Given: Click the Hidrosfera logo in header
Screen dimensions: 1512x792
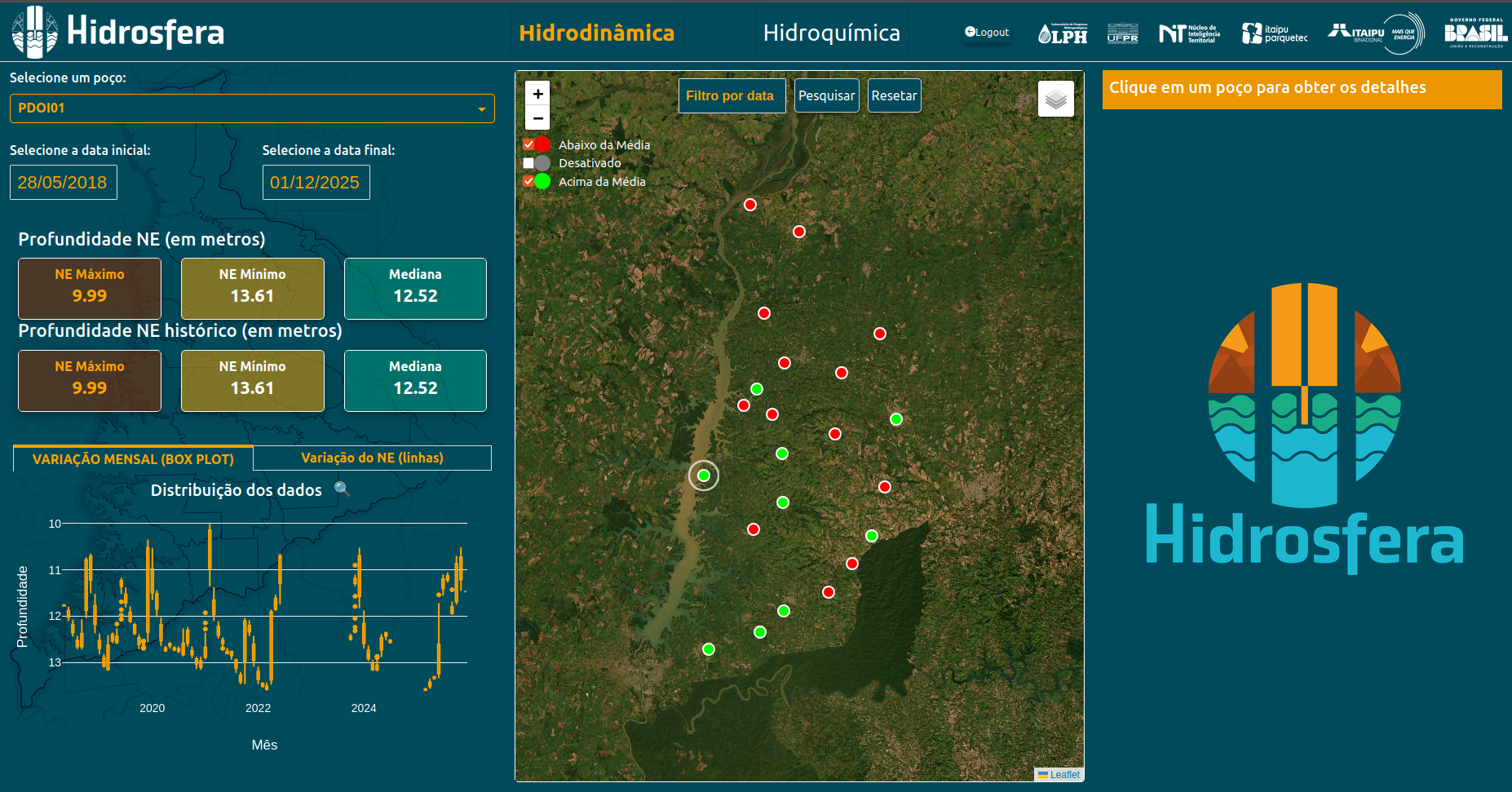Looking at the screenshot, I should [x=118, y=33].
